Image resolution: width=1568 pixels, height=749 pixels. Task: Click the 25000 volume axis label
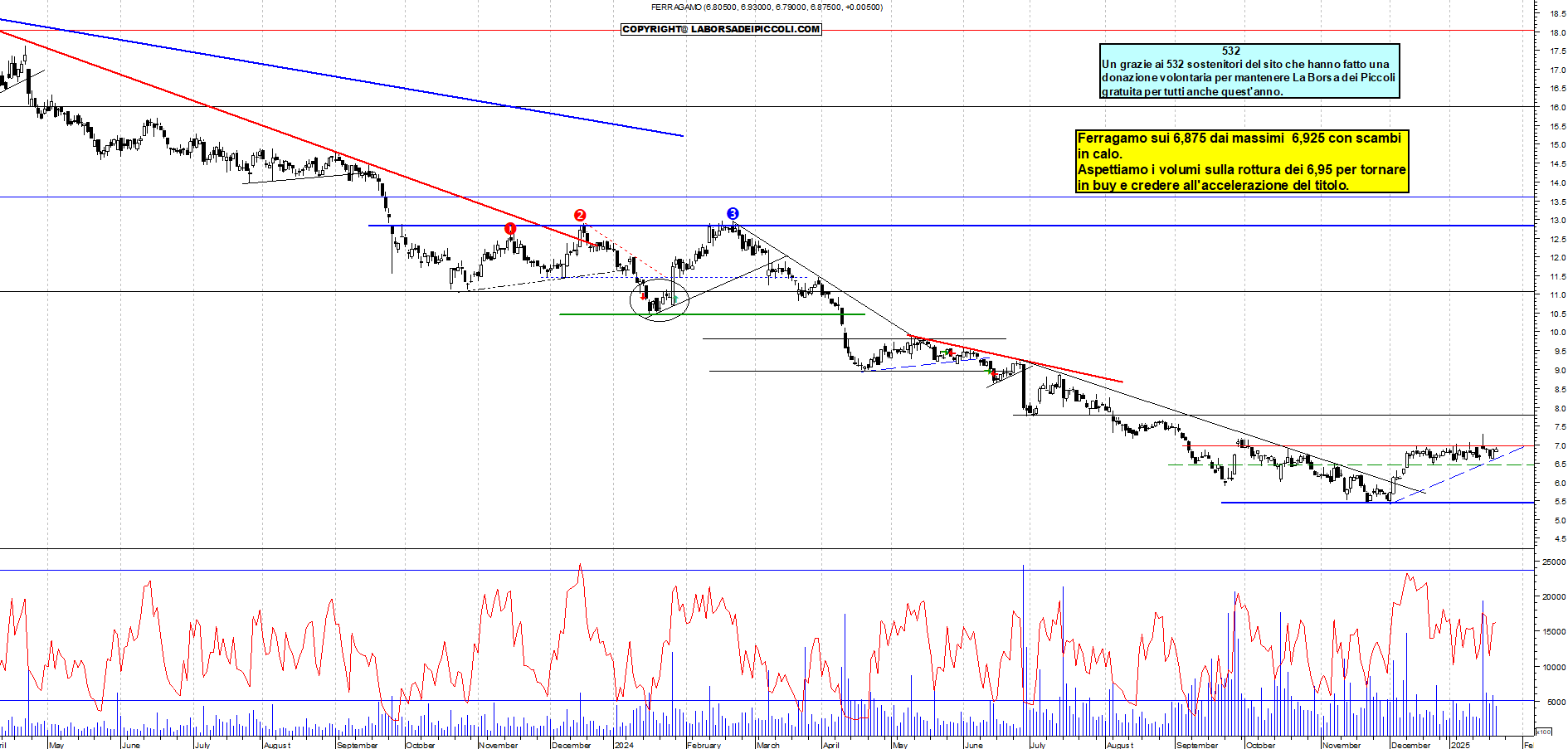pyautogui.click(x=1554, y=562)
